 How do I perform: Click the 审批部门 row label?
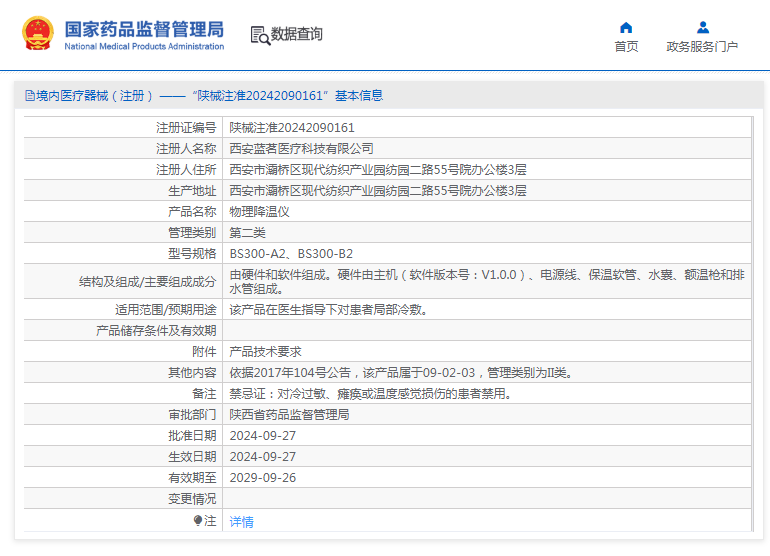[192, 415]
